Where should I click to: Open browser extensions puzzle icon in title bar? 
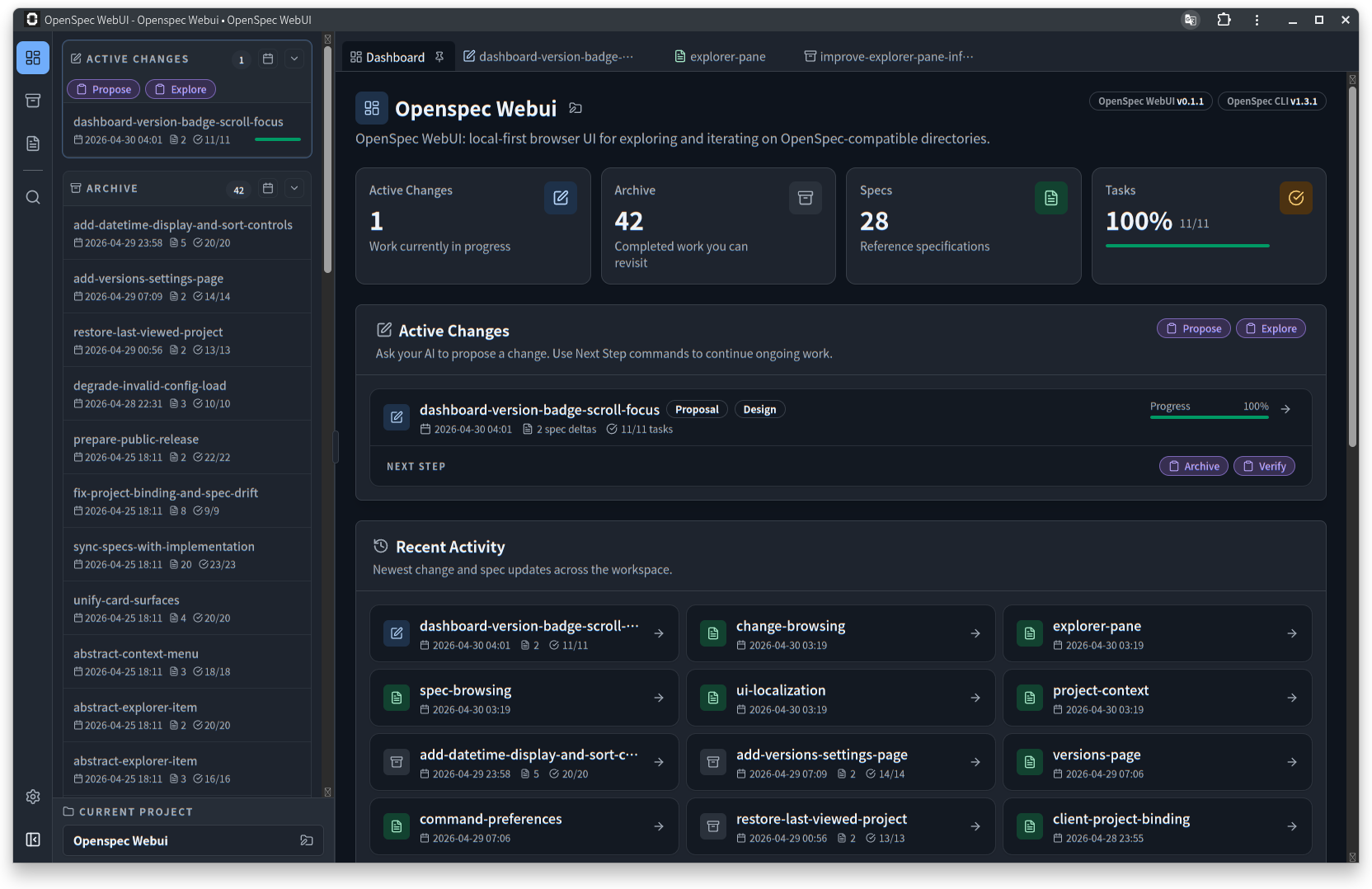pos(1224,20)
